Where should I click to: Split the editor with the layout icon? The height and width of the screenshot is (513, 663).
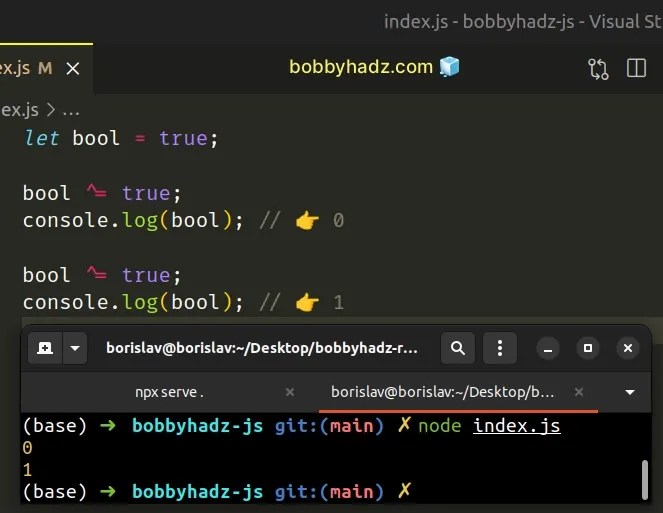636,68
